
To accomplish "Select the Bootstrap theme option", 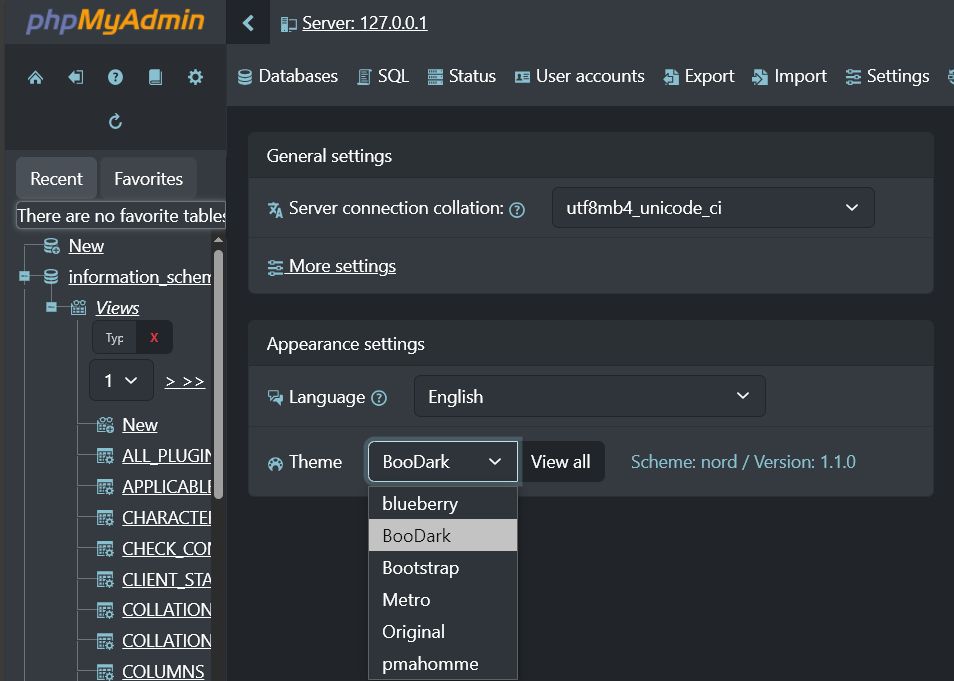I will [x=443, y=568].
